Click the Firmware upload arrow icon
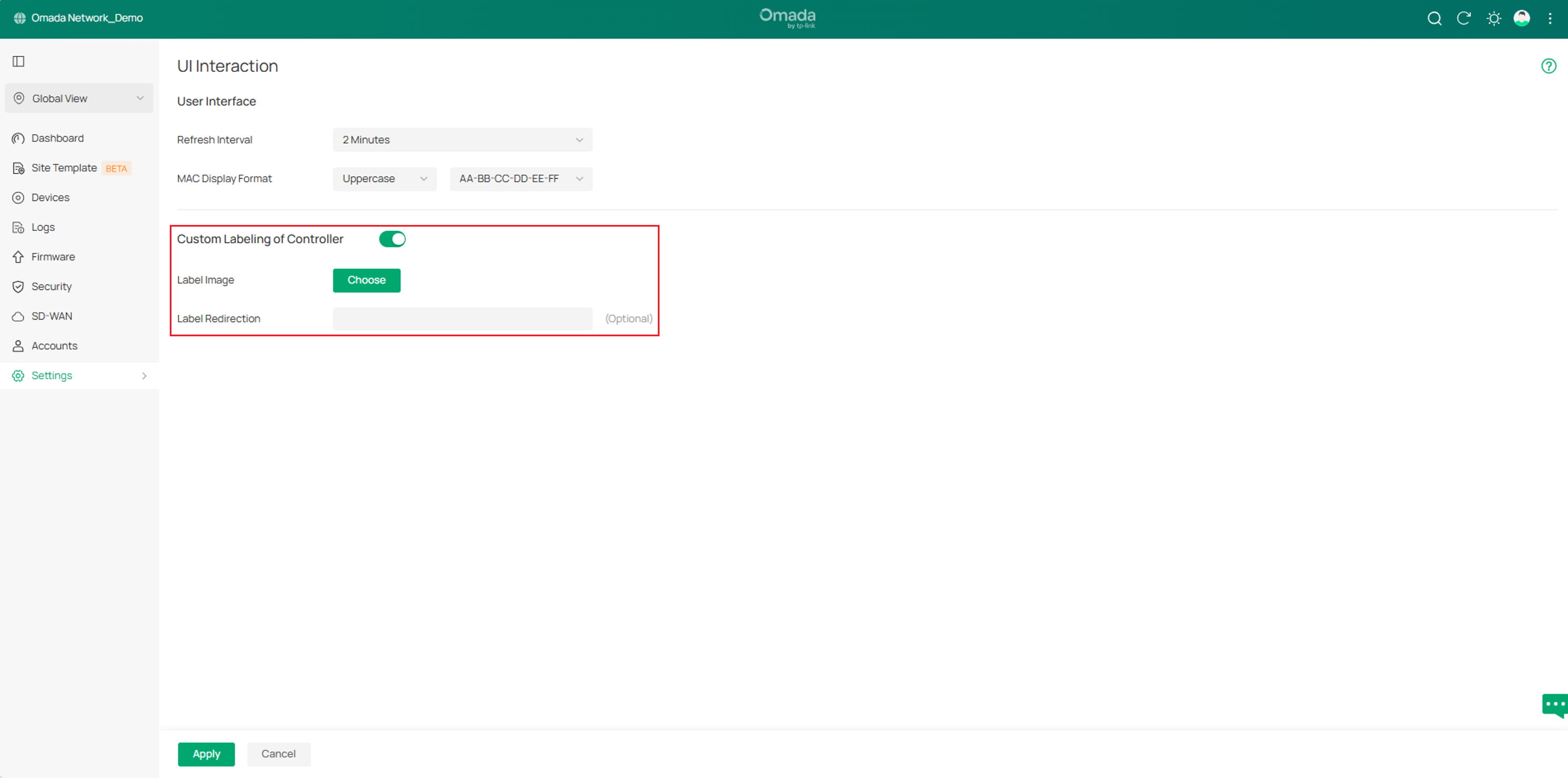This screenshot has width=1568, height=778. pos(18,257)
